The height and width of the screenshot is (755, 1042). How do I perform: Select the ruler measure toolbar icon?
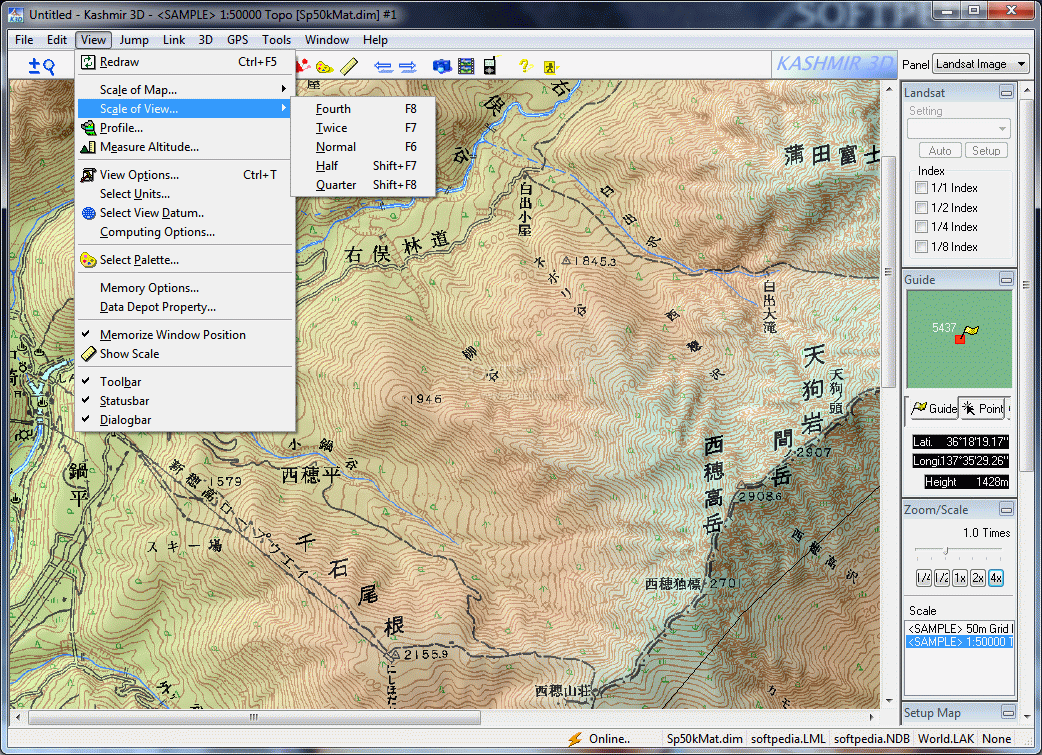[x=349, y=66]
